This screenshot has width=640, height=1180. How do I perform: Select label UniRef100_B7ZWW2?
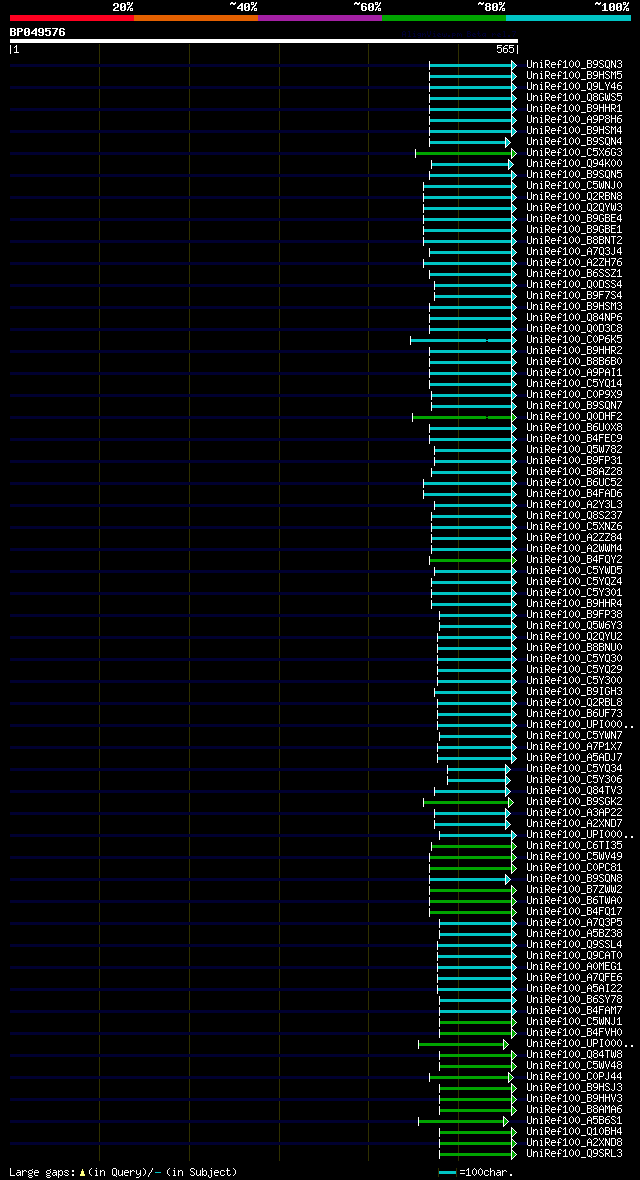(574, 890)
